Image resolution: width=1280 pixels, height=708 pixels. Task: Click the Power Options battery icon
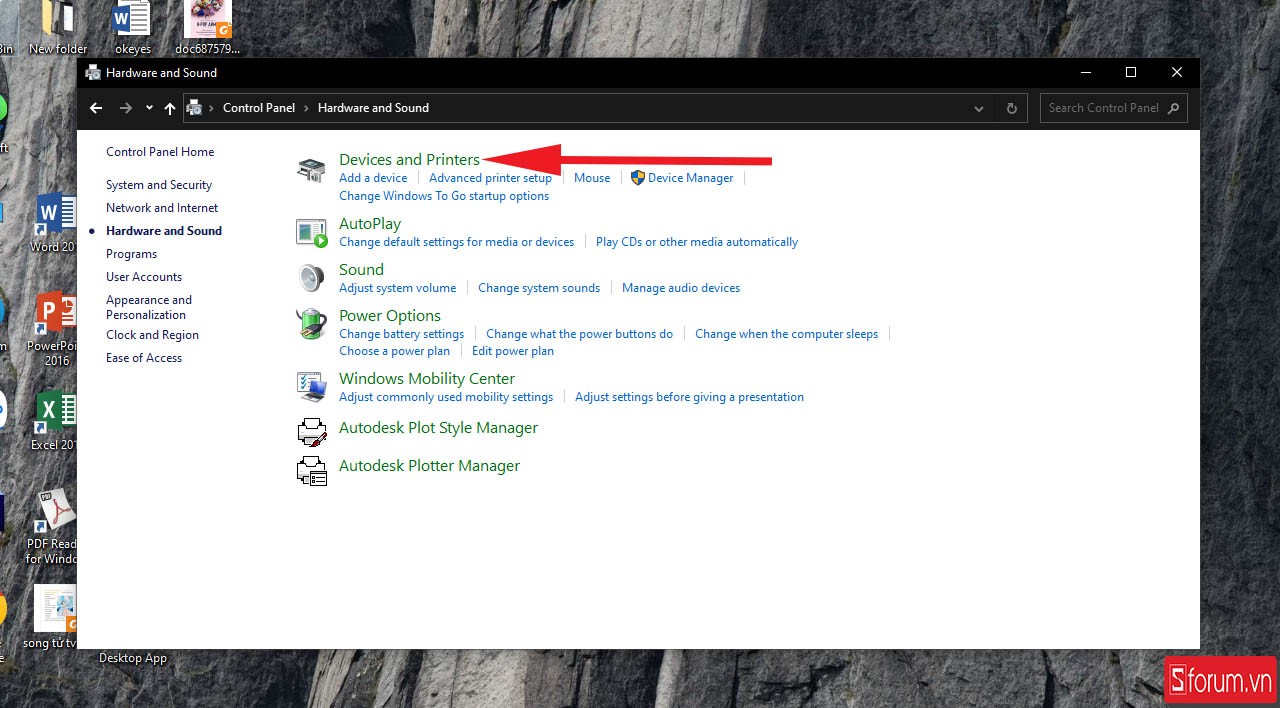[x=311, y=324]
